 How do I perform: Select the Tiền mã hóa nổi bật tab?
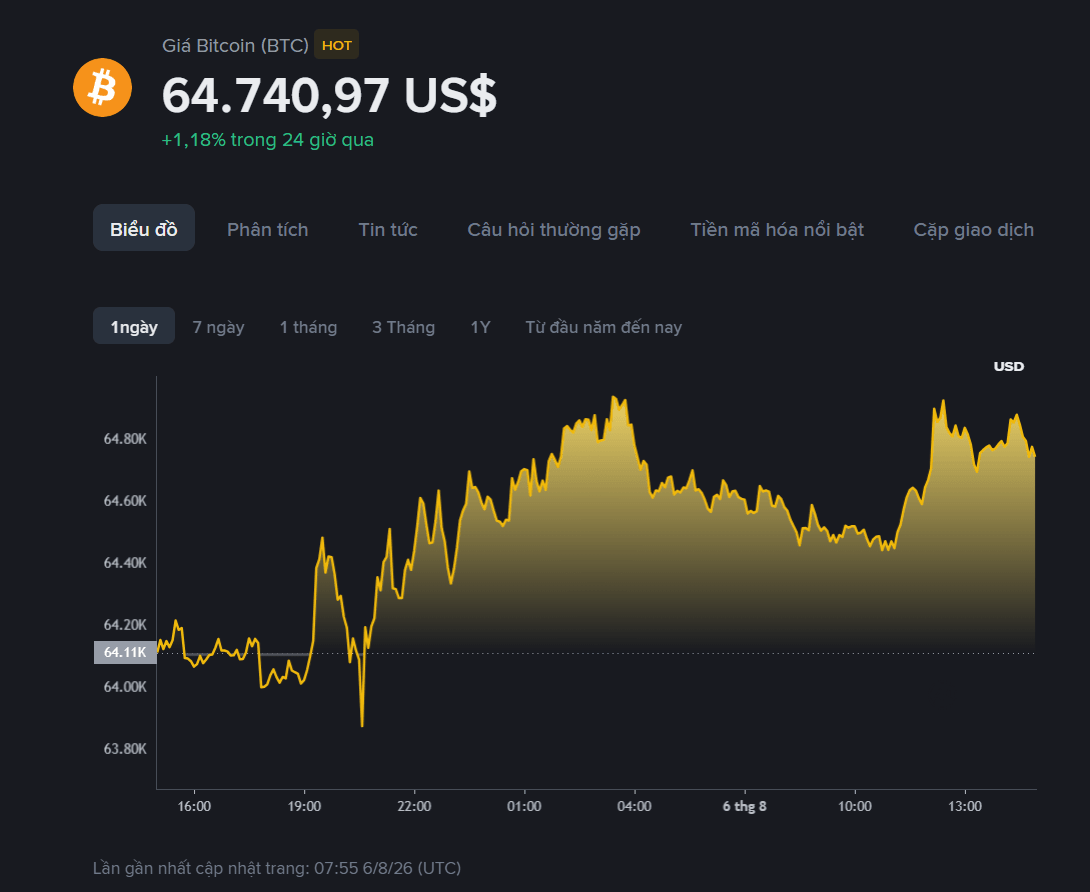pos(776,229)
